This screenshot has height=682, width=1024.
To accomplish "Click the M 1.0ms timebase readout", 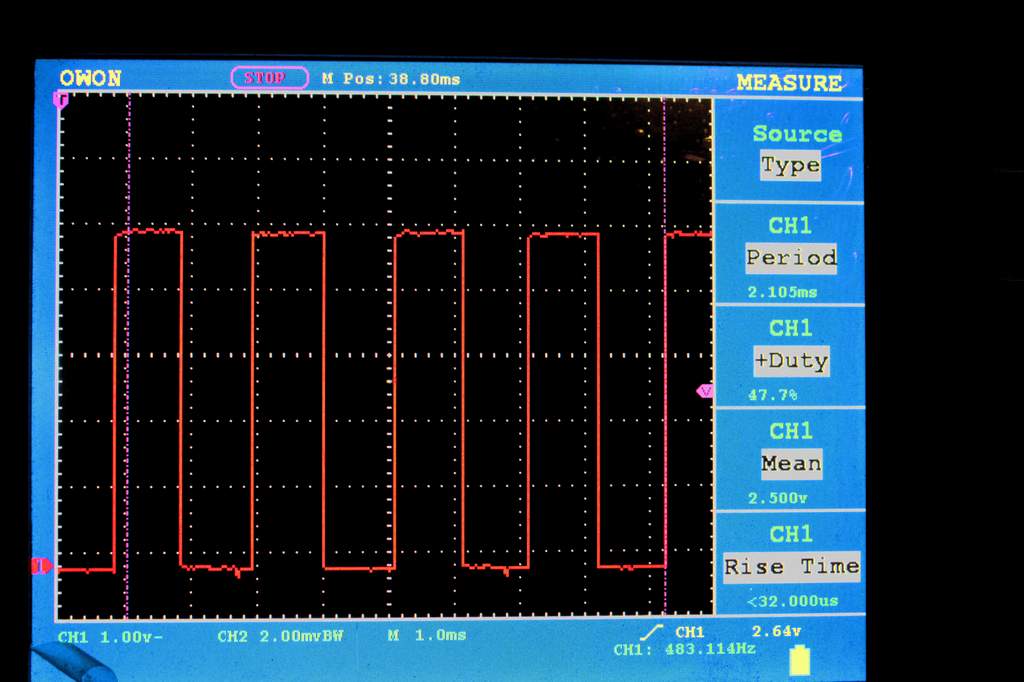I will pos(426,636).
